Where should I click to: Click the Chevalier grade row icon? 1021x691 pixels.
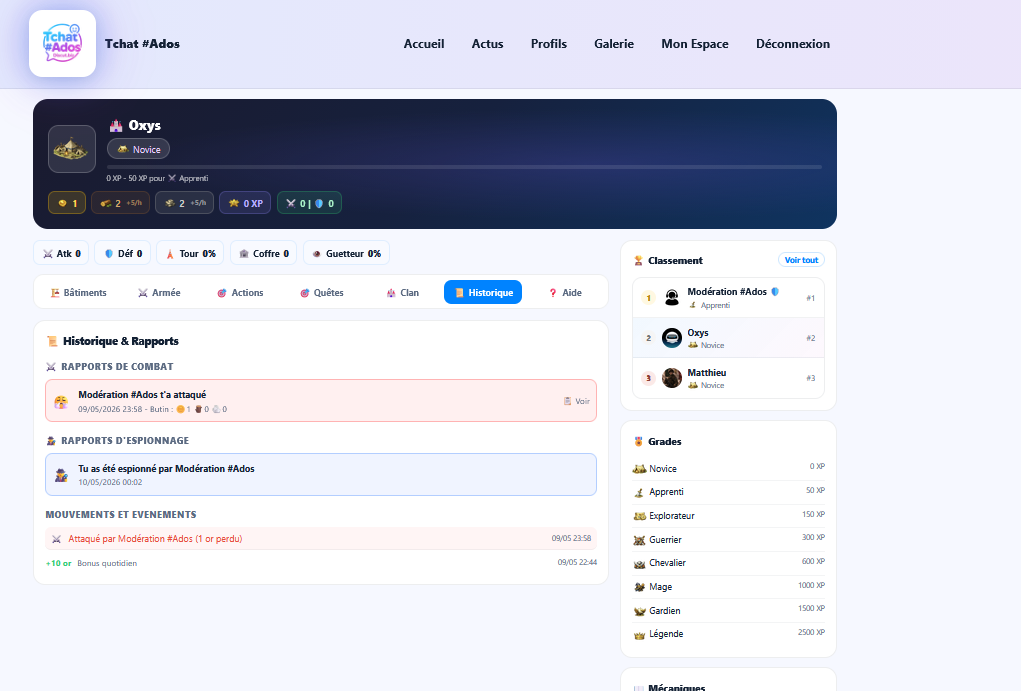point(639,563)
